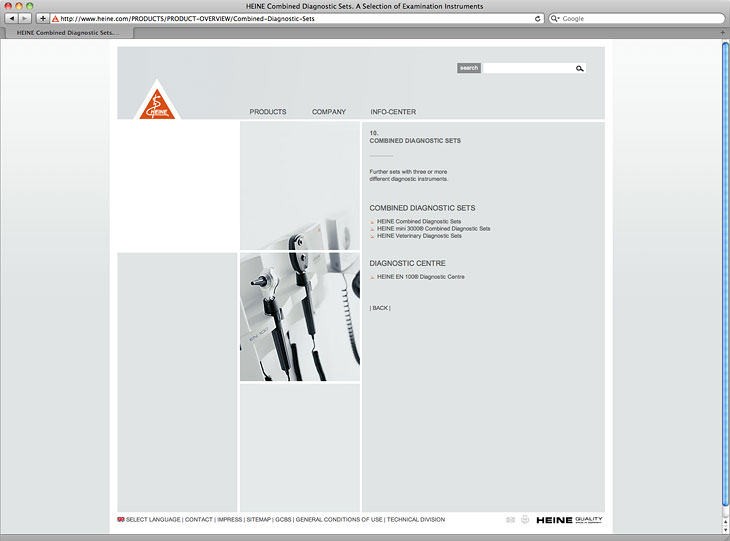Open GENERAL CONDITIONS OF USE link

tap(339, 520)
